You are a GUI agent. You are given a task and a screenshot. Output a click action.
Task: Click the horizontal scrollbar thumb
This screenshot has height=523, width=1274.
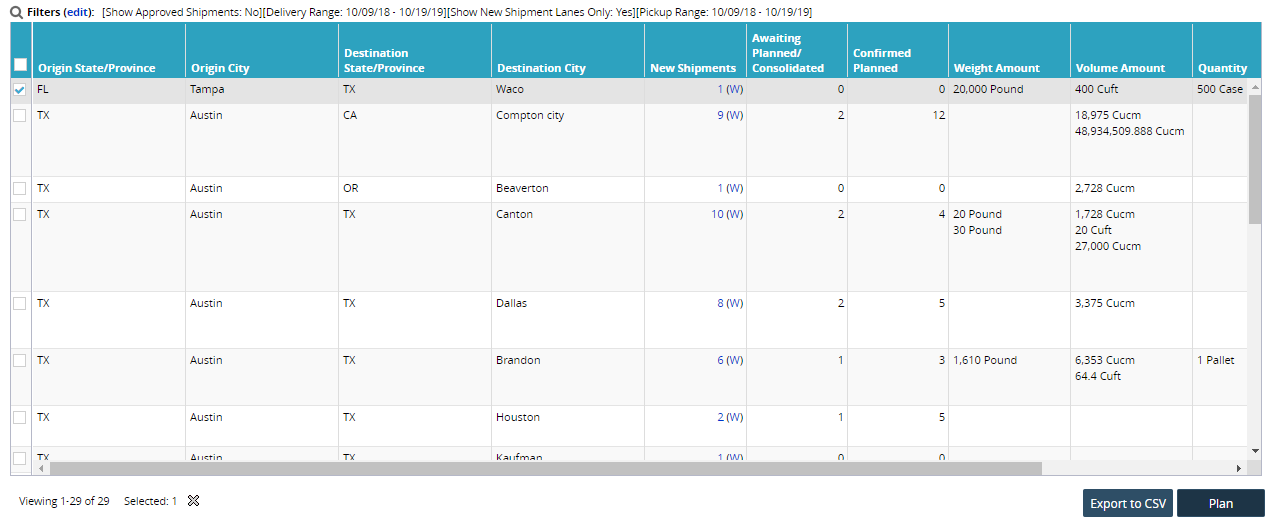pyautogui.click(x=545, y=468)
